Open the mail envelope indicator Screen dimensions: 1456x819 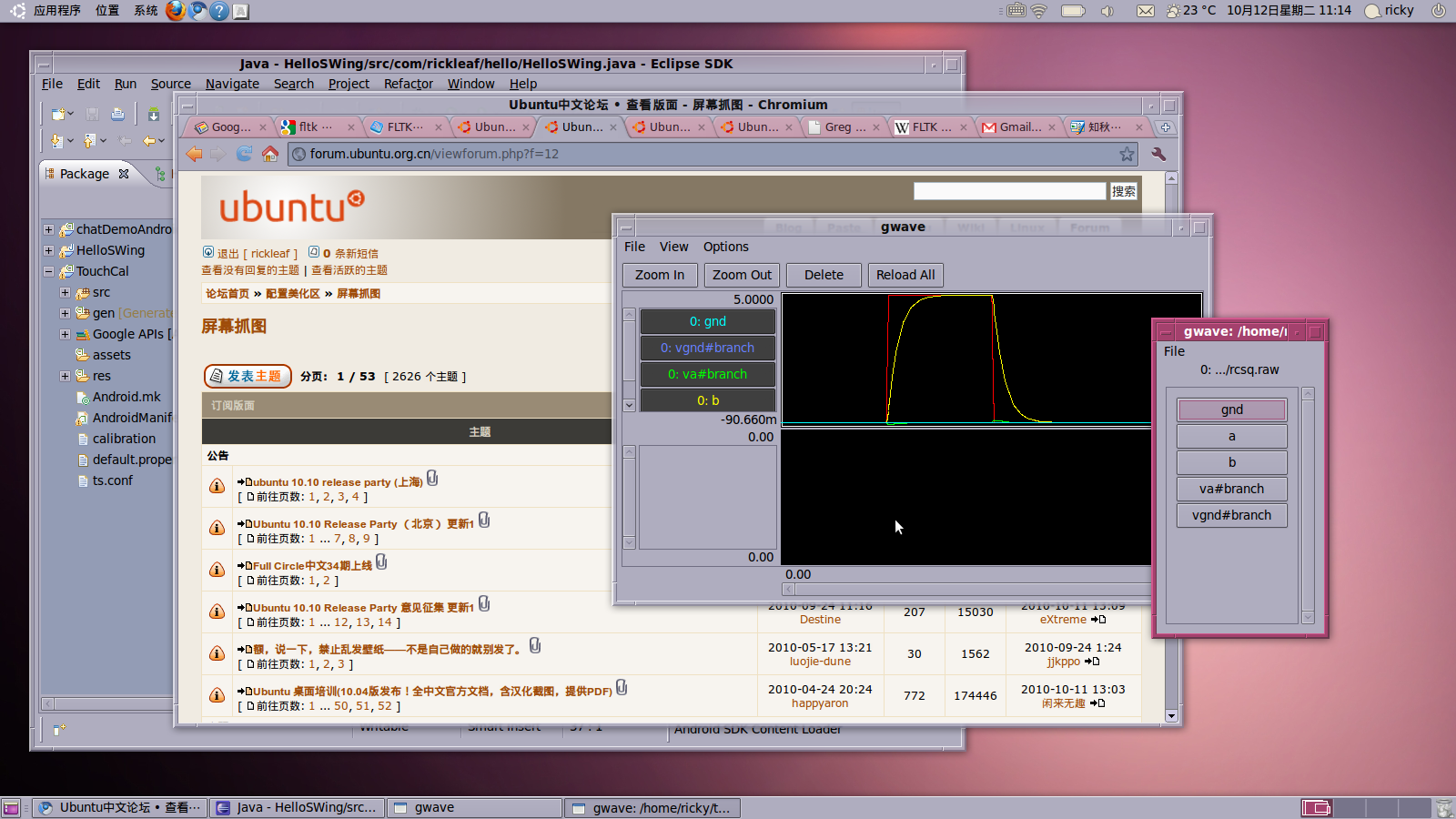[1146, 11]
